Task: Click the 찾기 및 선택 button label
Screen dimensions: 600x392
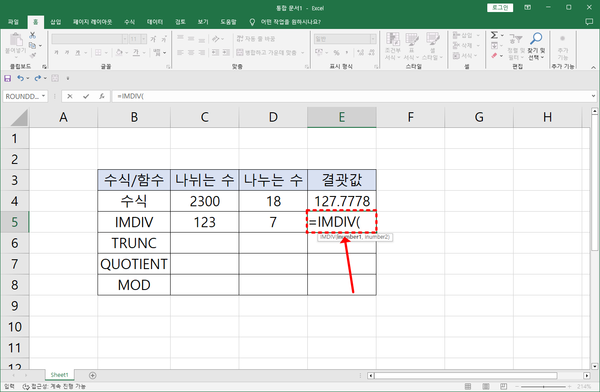Action: click(536, 54)
